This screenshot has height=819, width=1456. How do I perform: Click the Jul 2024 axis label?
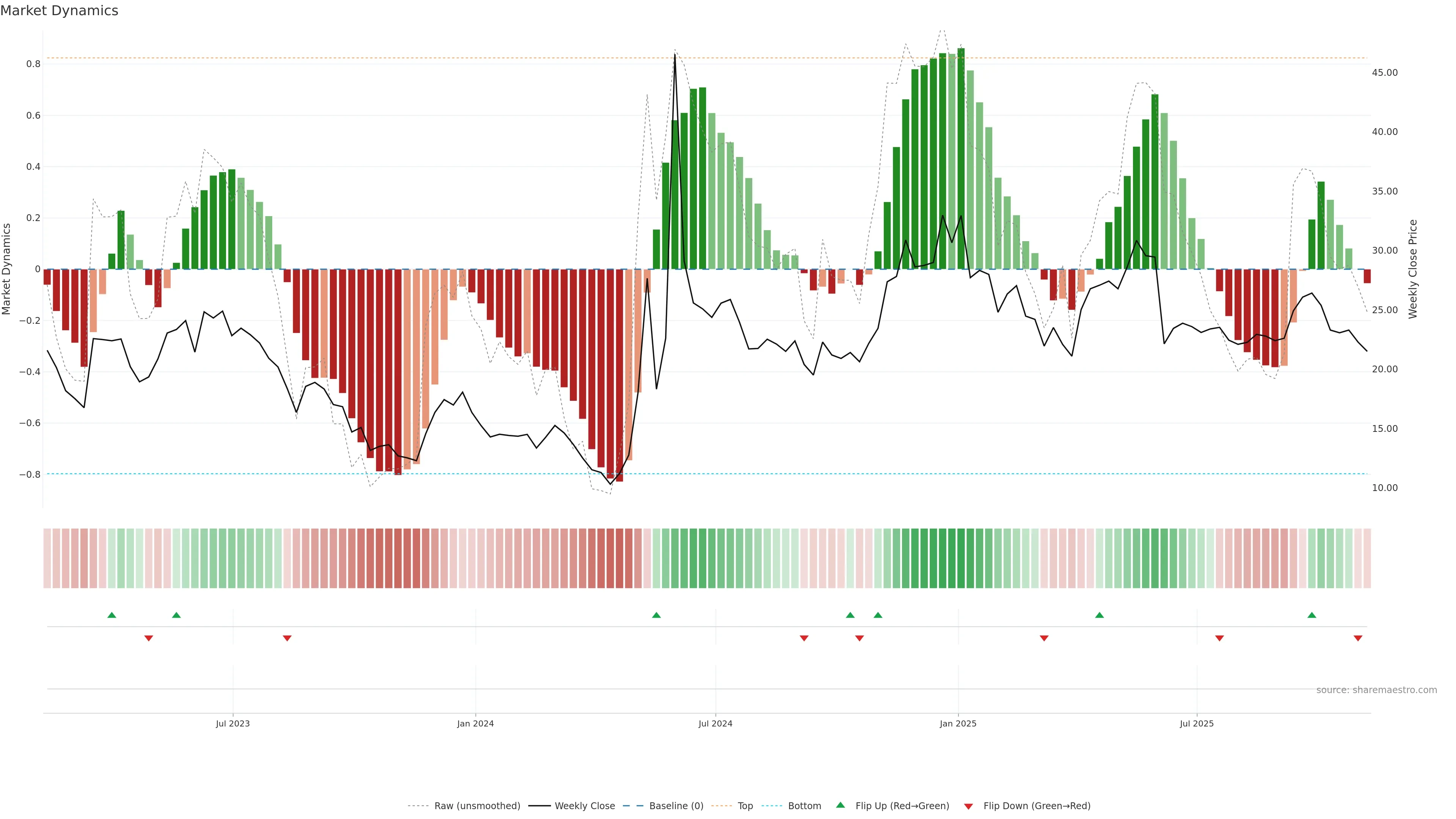pos(715,723)
